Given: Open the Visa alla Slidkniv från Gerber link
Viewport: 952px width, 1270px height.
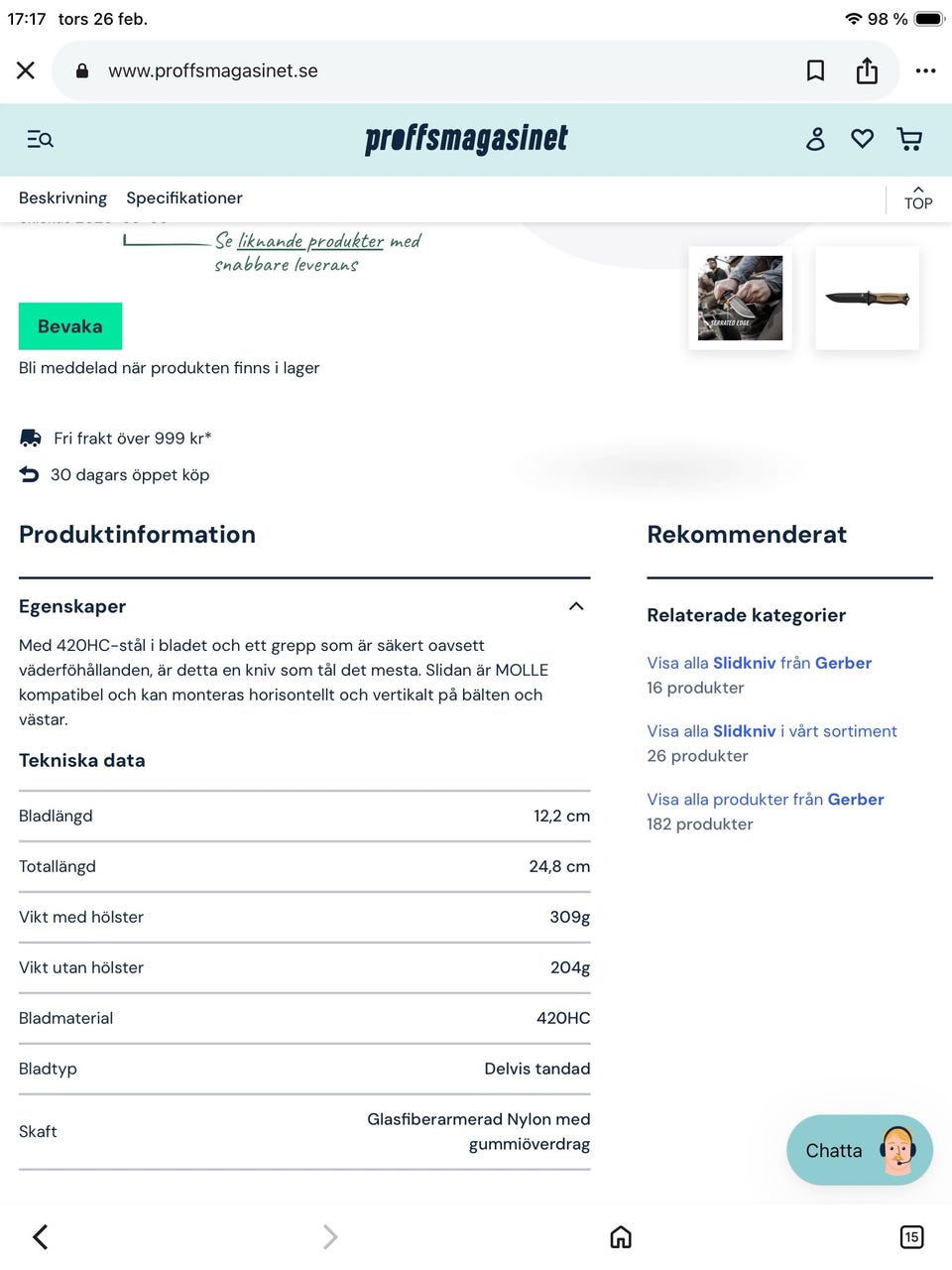Looking at the screenshot, I should click(x=760, y=663).
